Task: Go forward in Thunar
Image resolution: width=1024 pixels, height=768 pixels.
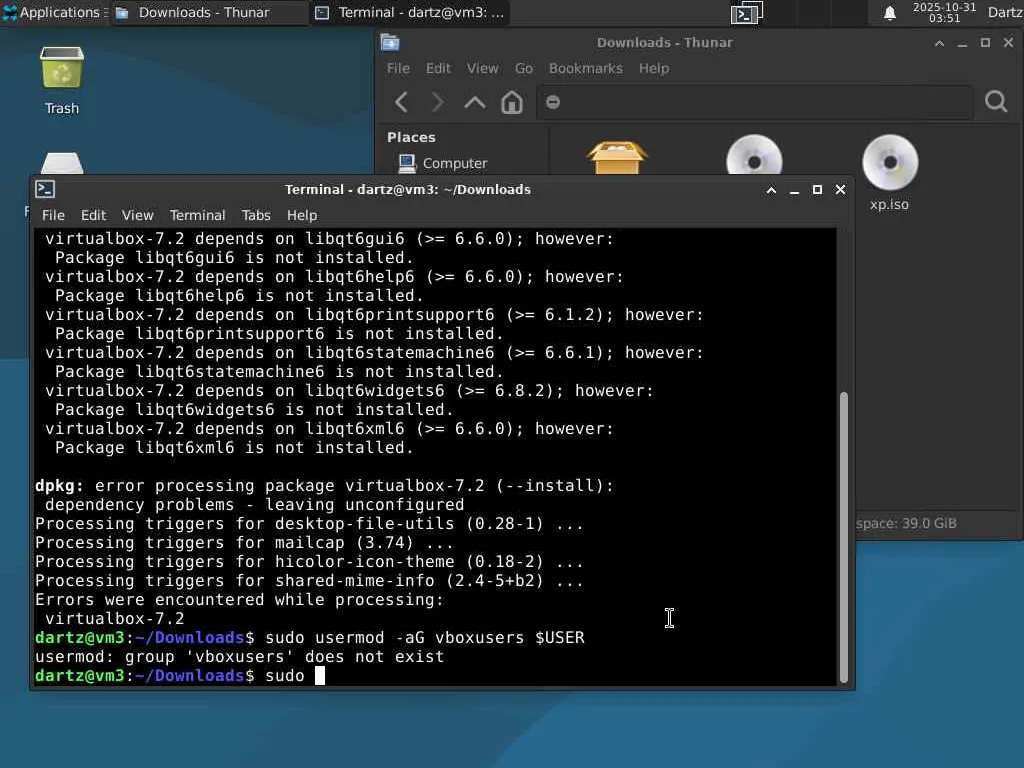Action: coord(438,102)
